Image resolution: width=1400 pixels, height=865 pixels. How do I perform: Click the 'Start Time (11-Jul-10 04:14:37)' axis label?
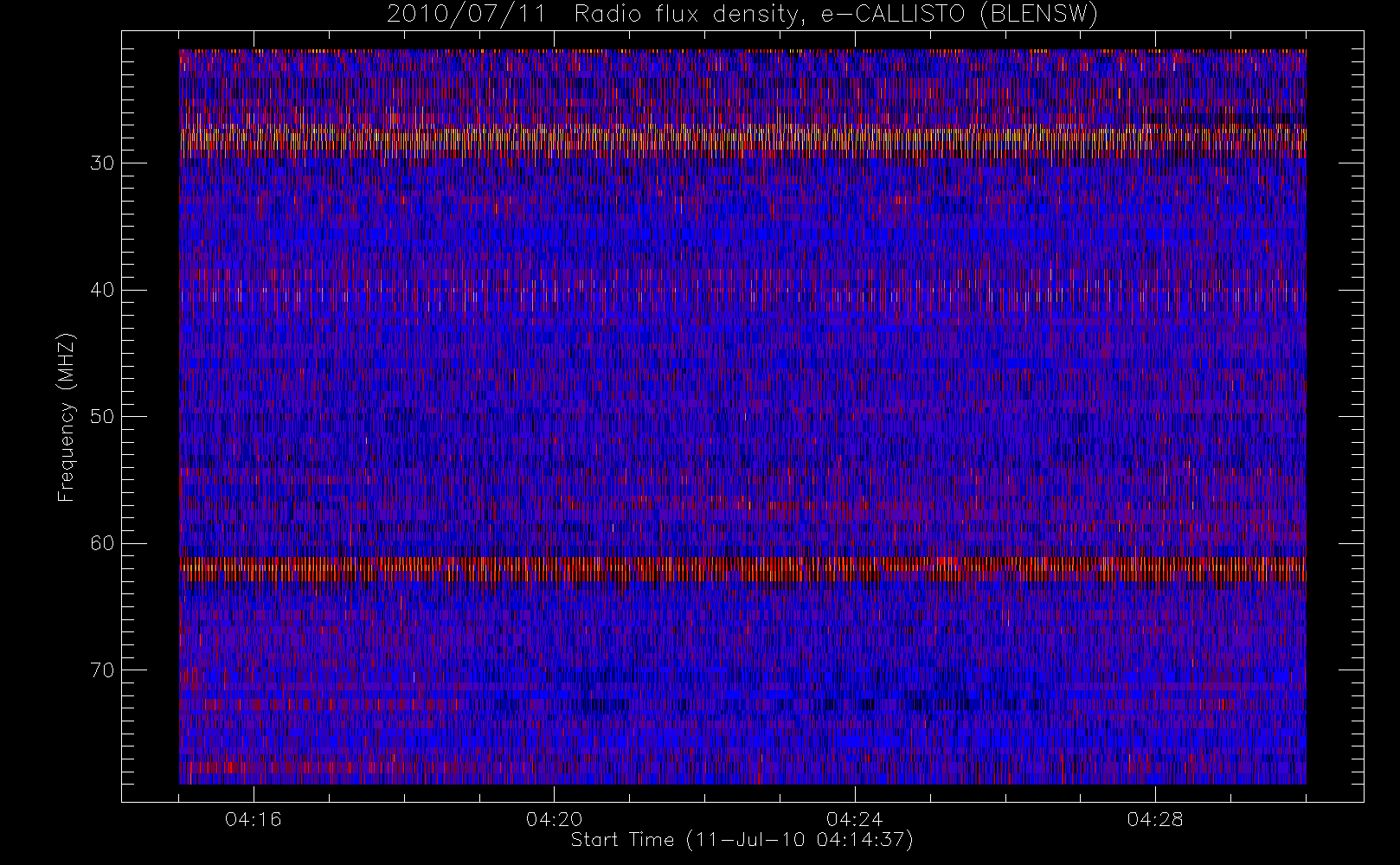click(x=742, y=840)
